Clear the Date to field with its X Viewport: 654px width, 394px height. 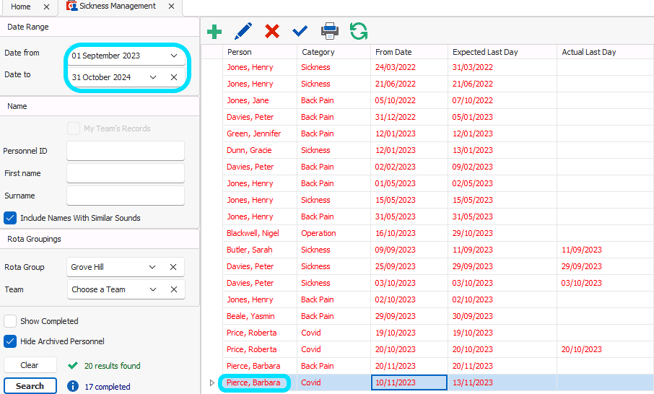174,77
